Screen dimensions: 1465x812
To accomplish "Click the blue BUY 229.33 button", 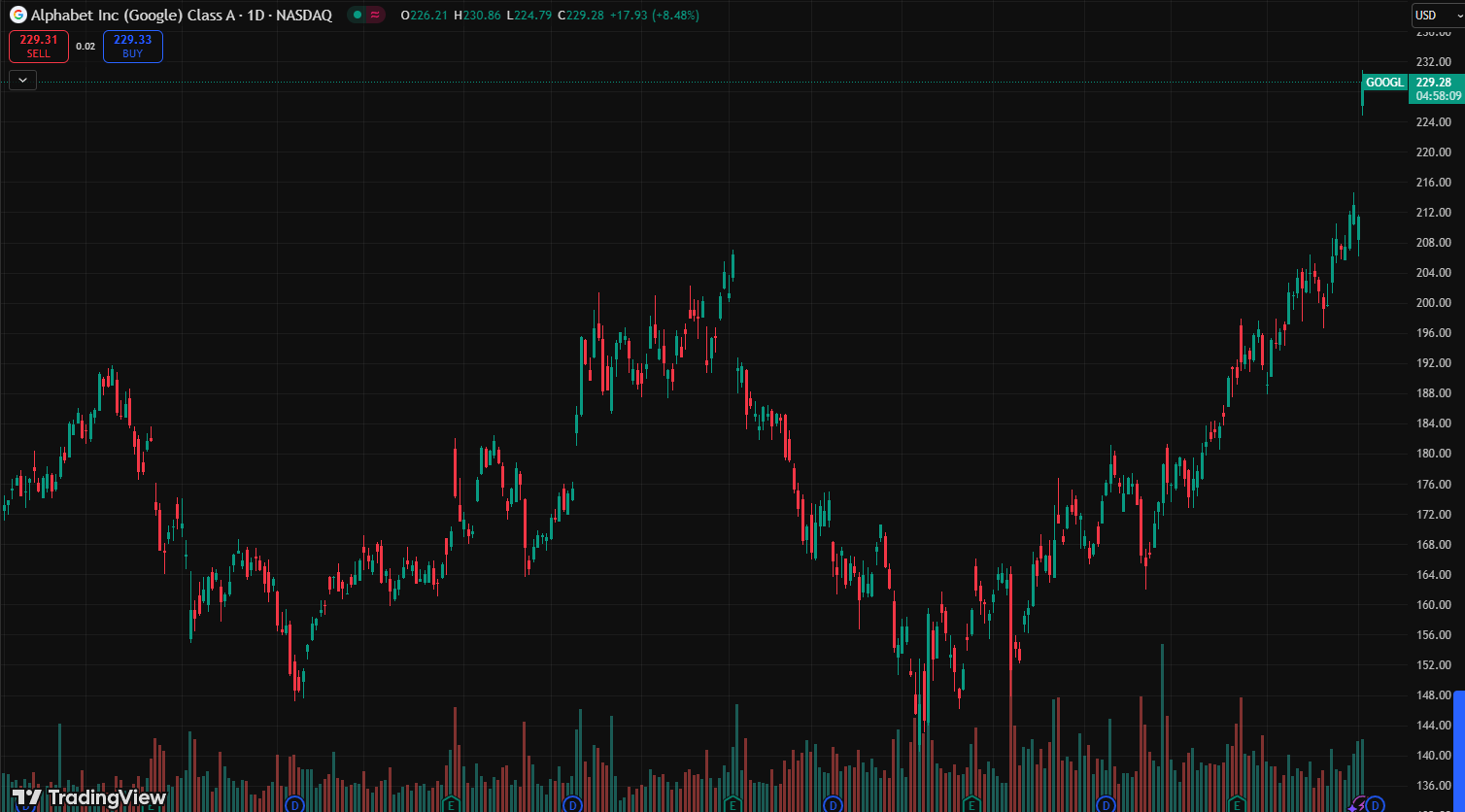I will point(132,47).
